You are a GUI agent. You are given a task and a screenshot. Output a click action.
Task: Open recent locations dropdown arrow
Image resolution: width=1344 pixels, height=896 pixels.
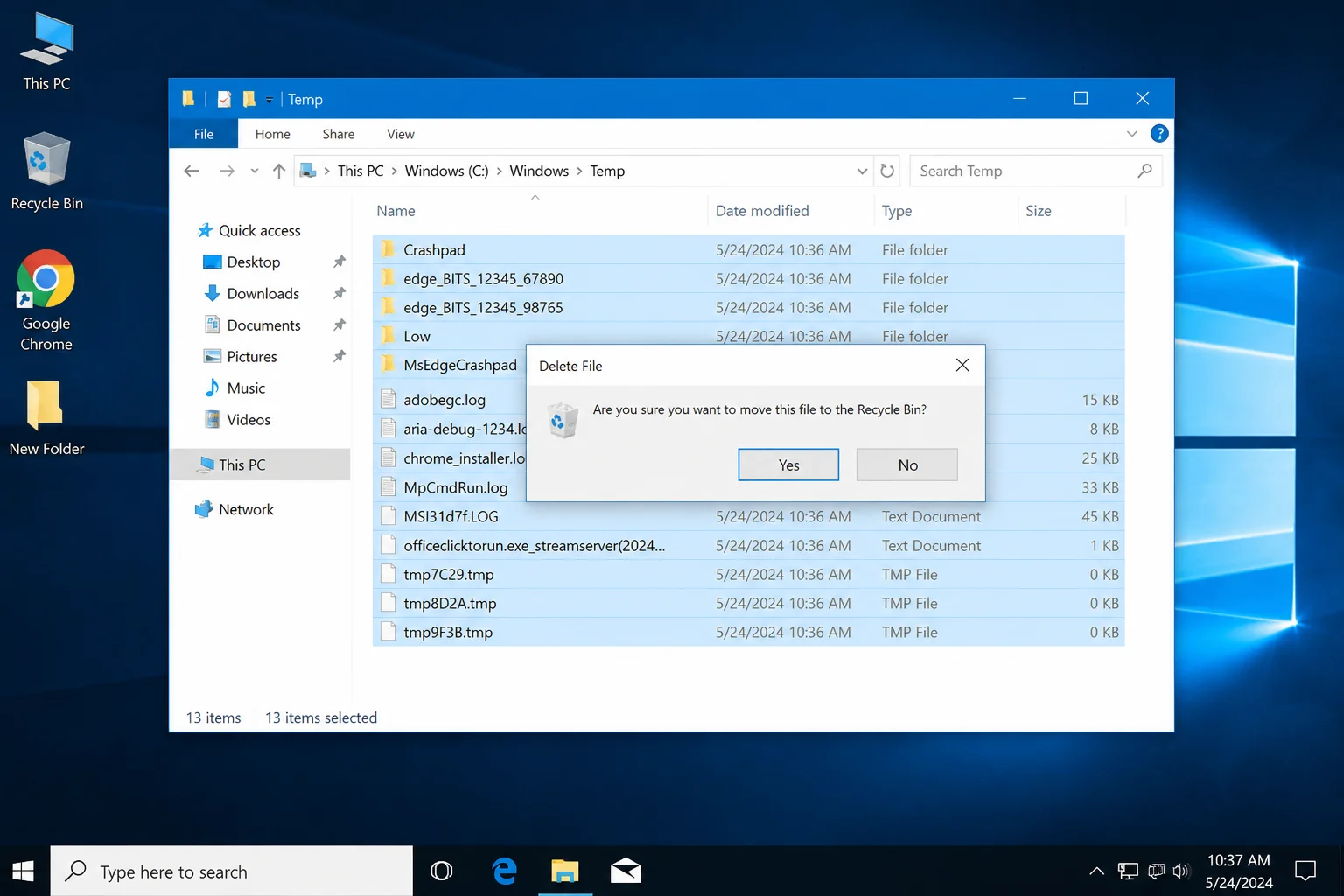click(255, 171)
